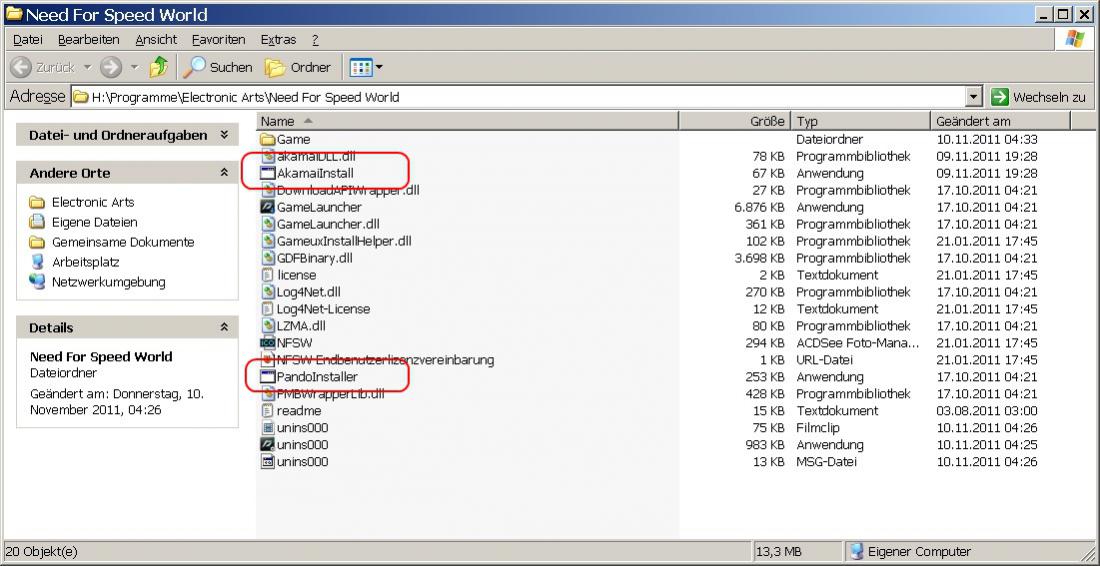
Task: Select PMBWrapperLib.dll file
Action: click(x=322, y=393)
